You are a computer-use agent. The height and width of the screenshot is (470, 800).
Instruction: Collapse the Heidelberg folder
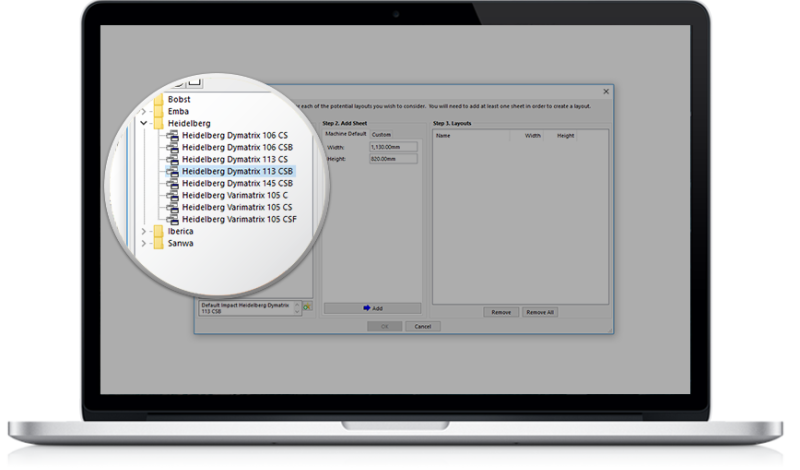pyautogui.click(x=143, y=123)
